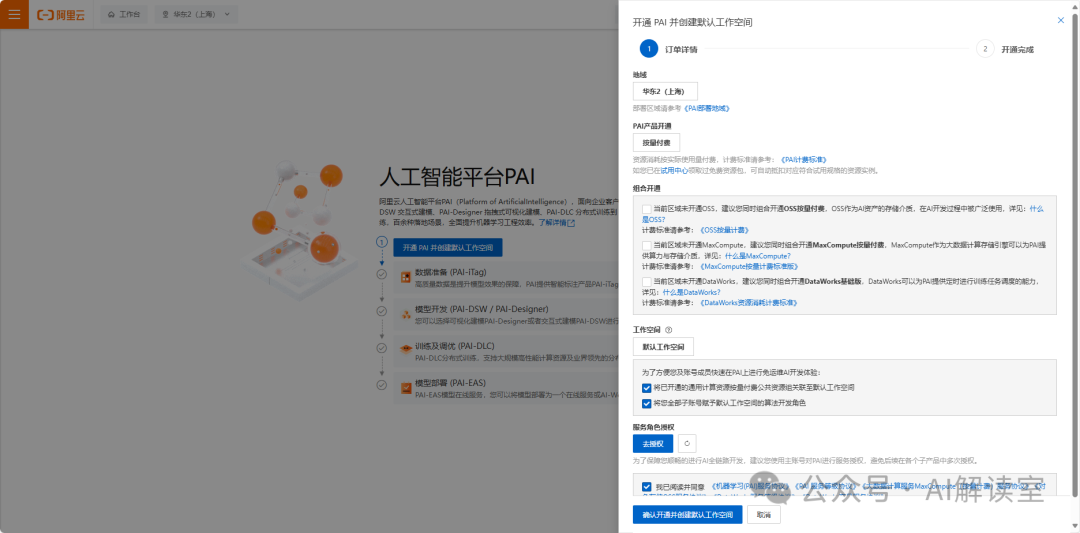Uncheck 公共资源组关联至默认工作空间 checkbox
This screenshot has height=533, width=1080.
click(x=646, y=388)
